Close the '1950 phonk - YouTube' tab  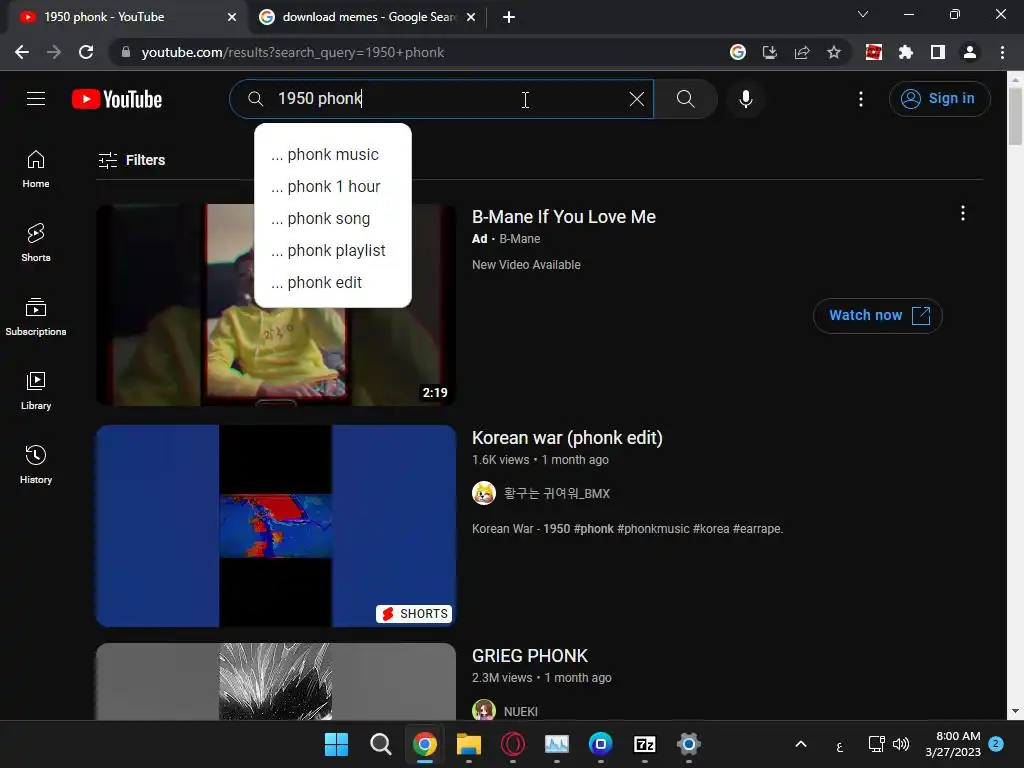[232, 17]
